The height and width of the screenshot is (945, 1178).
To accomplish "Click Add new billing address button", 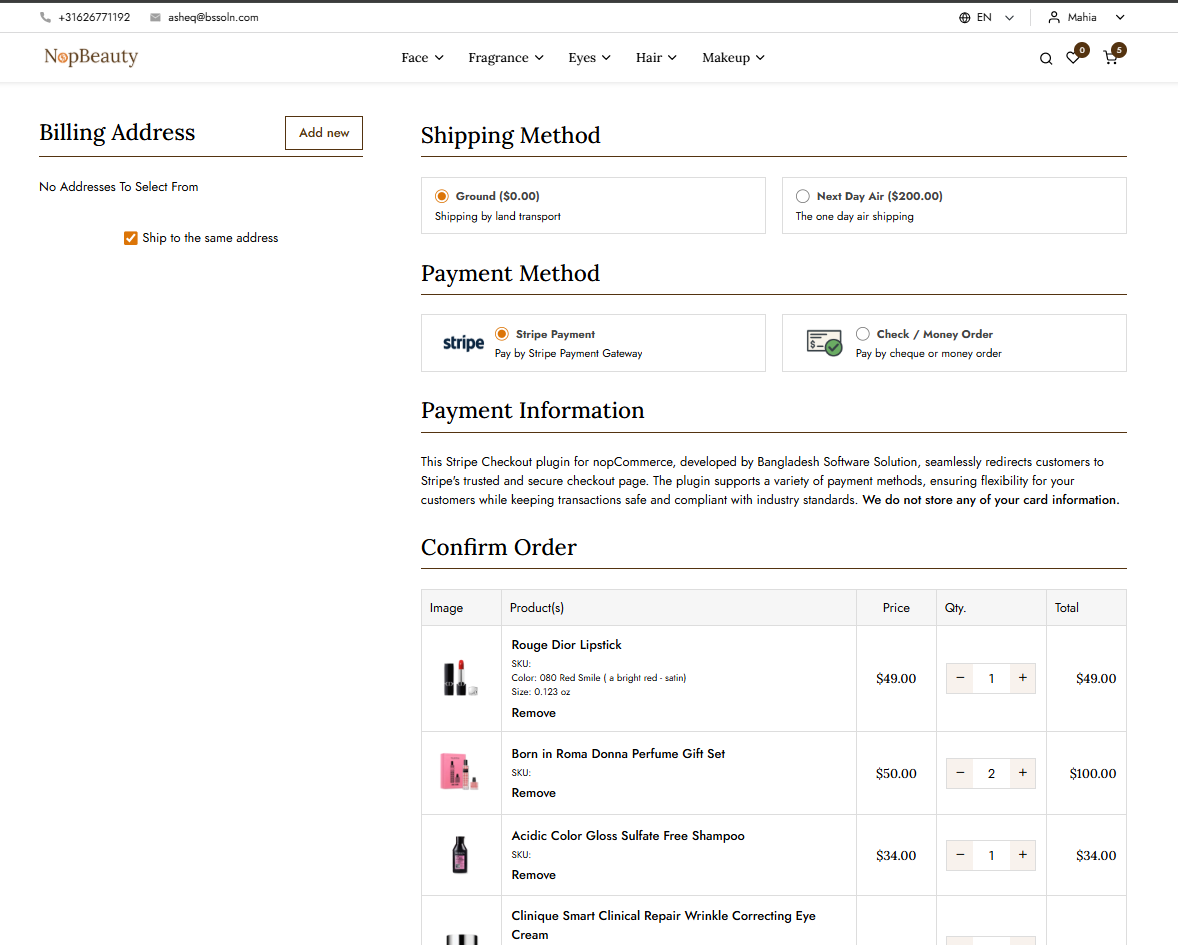I will point(324,133).
